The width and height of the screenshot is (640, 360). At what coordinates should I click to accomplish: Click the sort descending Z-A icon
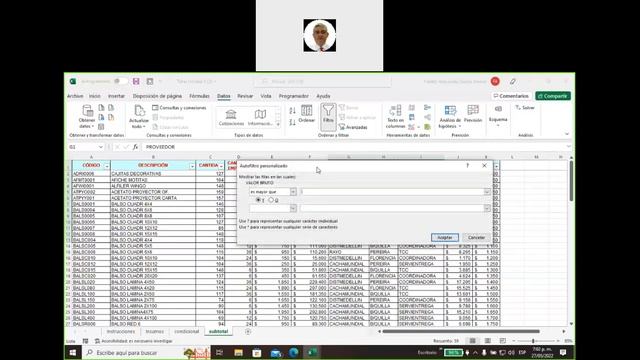click(292, 122)
